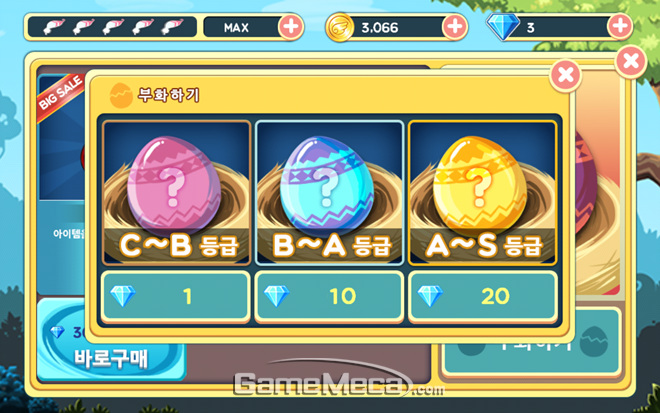Select the golden A~S 등급 egg
The width and height of the screenshot is (660, 413).
point(483,193)
